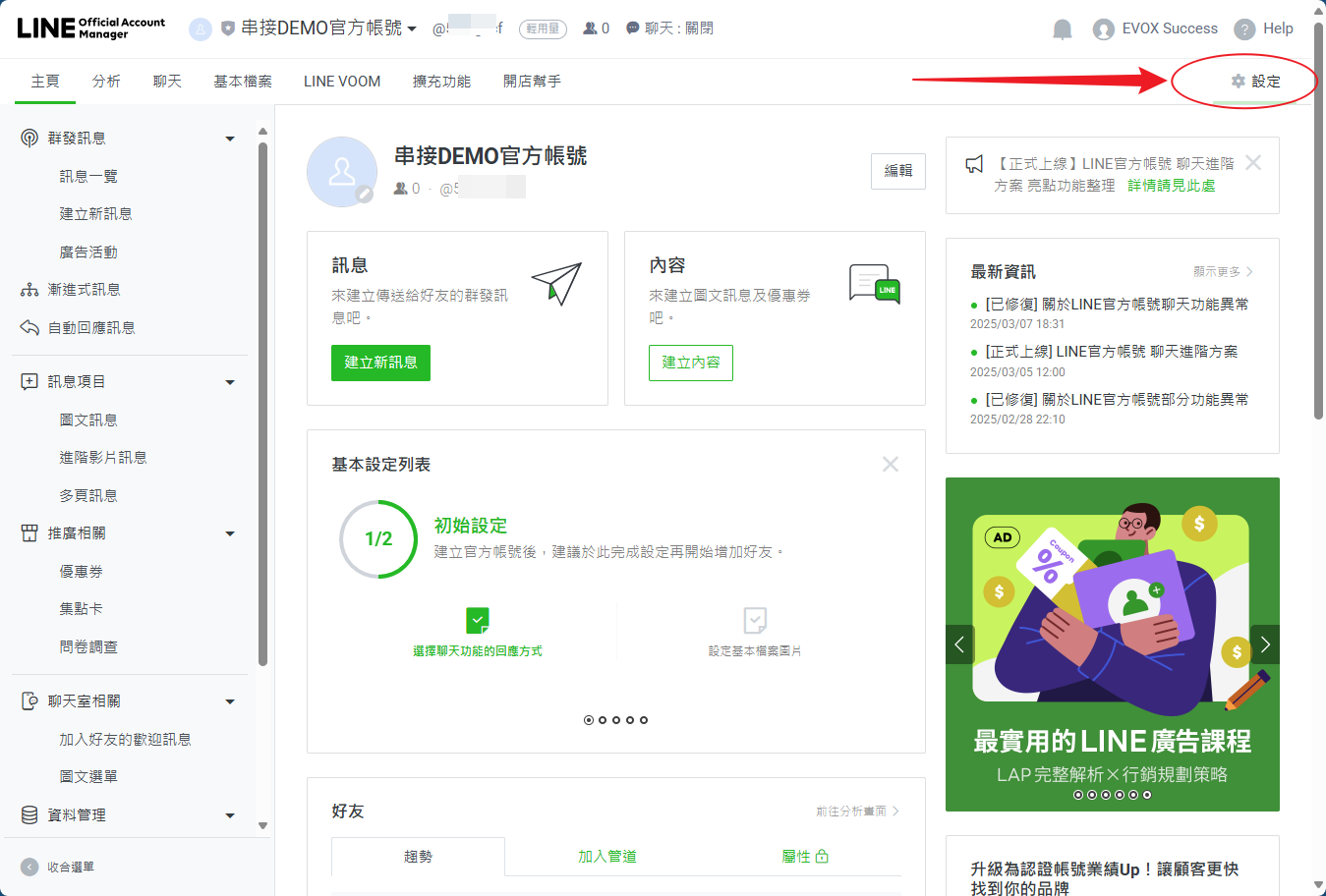Switch to the 分析 tab
Image resolution: width=1326 pixels, height=896 pixels.
tap(106, 82)
